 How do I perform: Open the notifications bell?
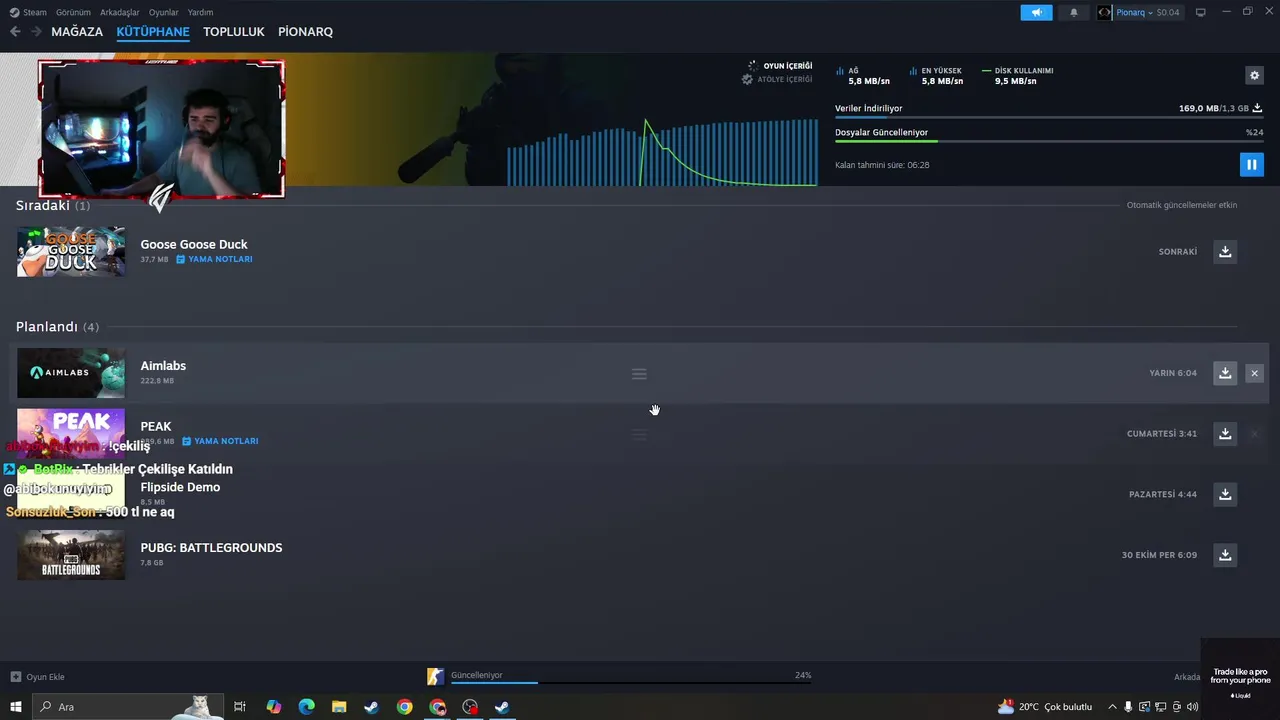tap(1074, 12)
